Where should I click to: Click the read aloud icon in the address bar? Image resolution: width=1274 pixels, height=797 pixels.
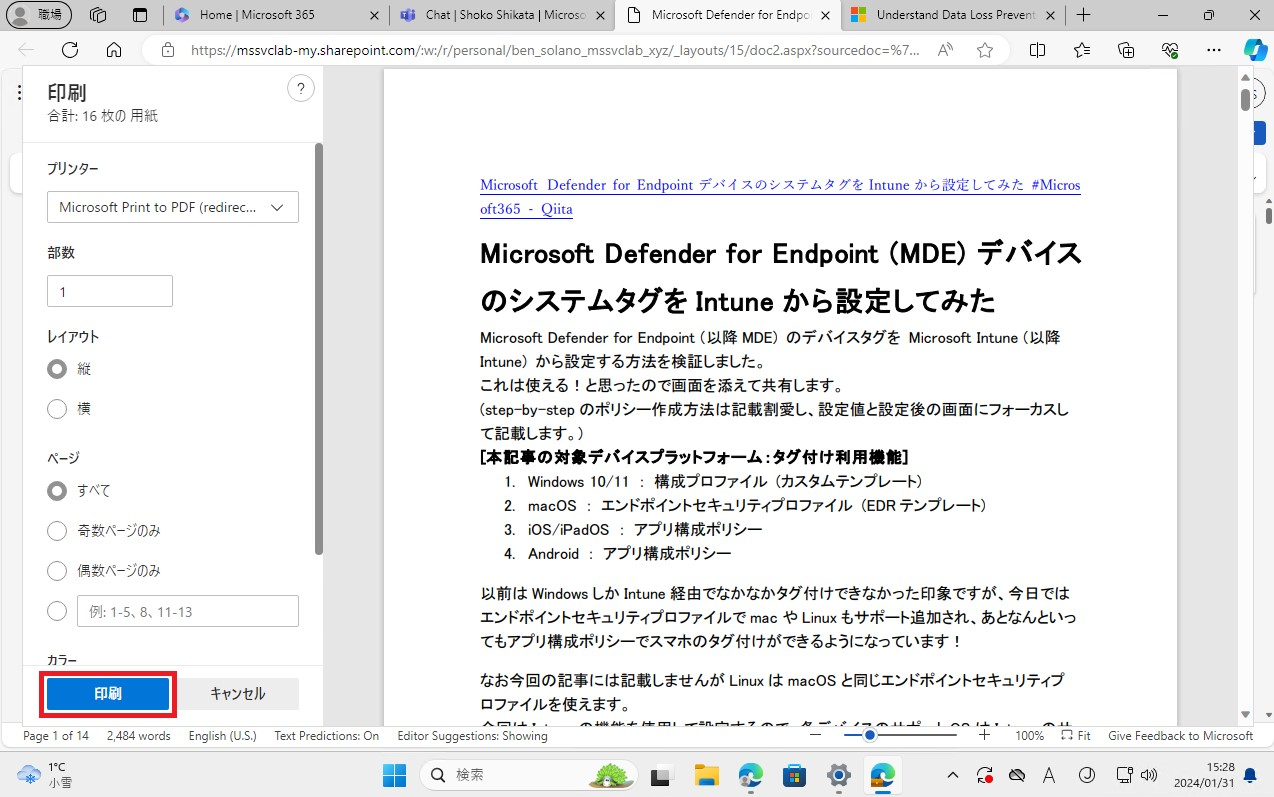click(945, 50)
